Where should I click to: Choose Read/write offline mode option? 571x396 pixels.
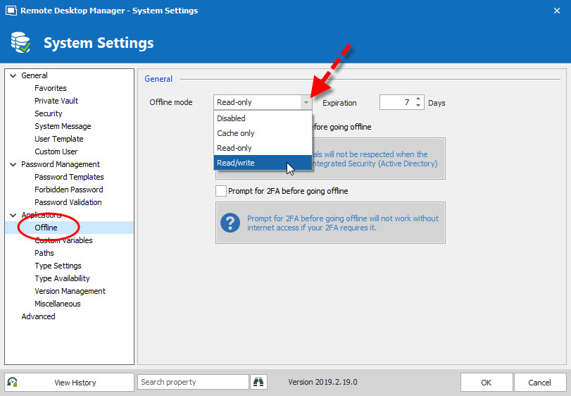263,163
